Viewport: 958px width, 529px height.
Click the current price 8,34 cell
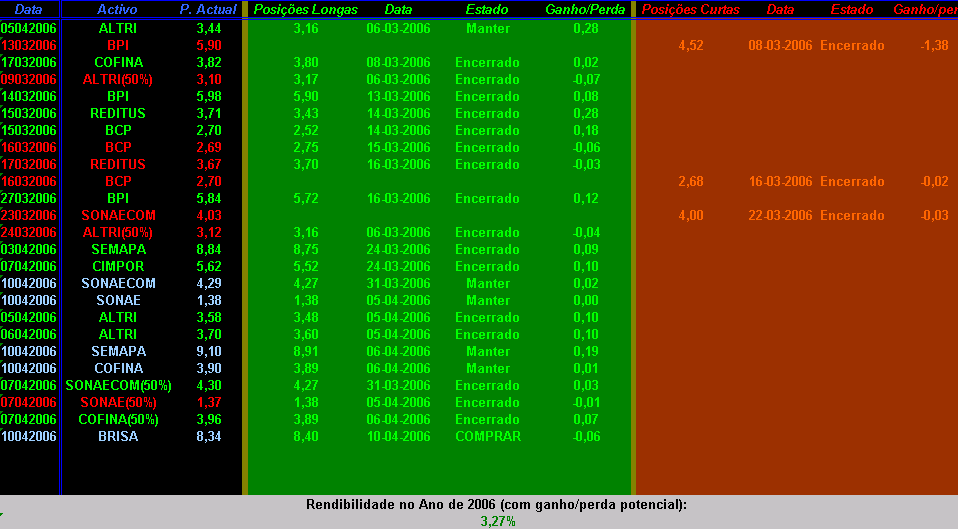coord(209,436)
